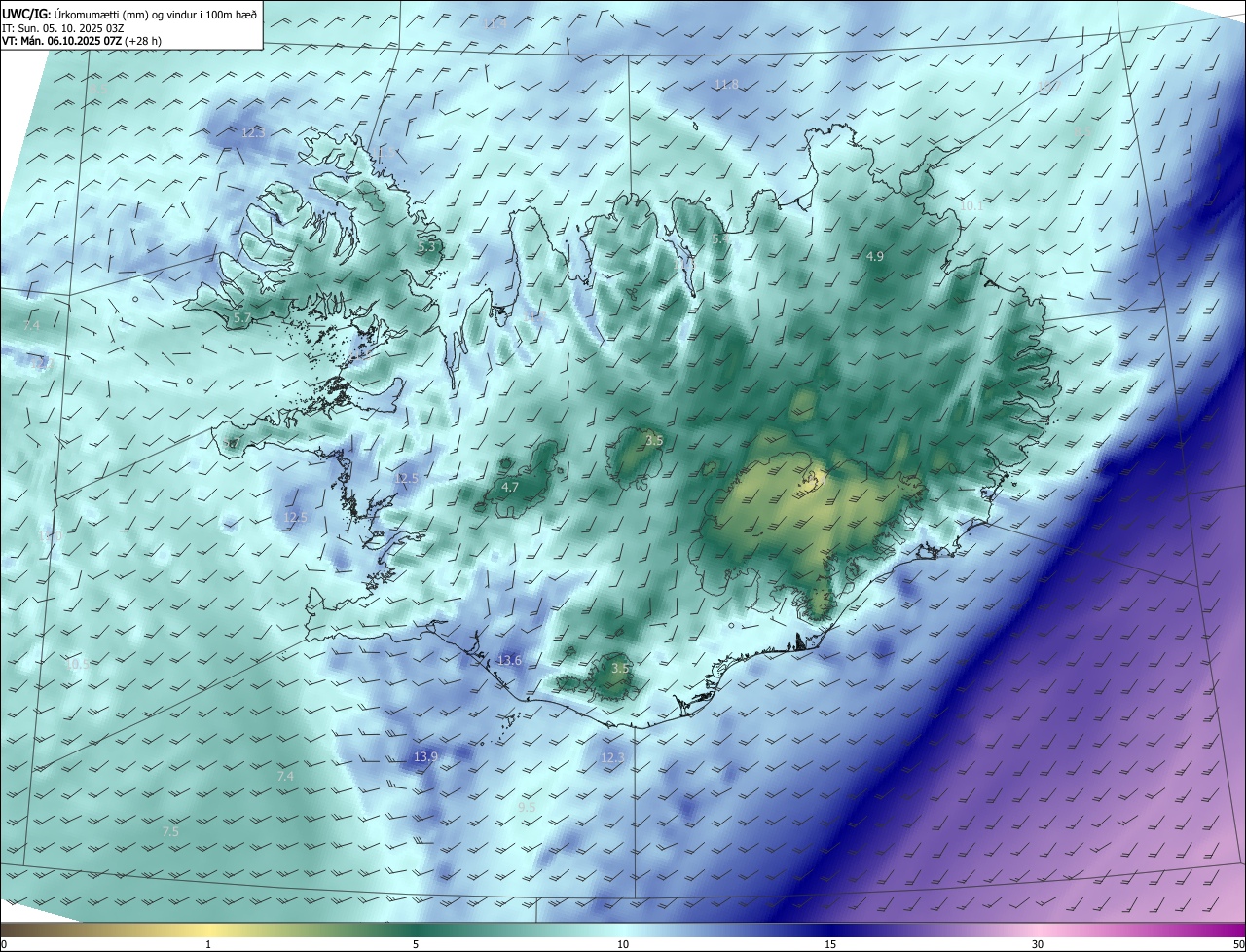Click the 10.1 value label

tap(971, 206)
